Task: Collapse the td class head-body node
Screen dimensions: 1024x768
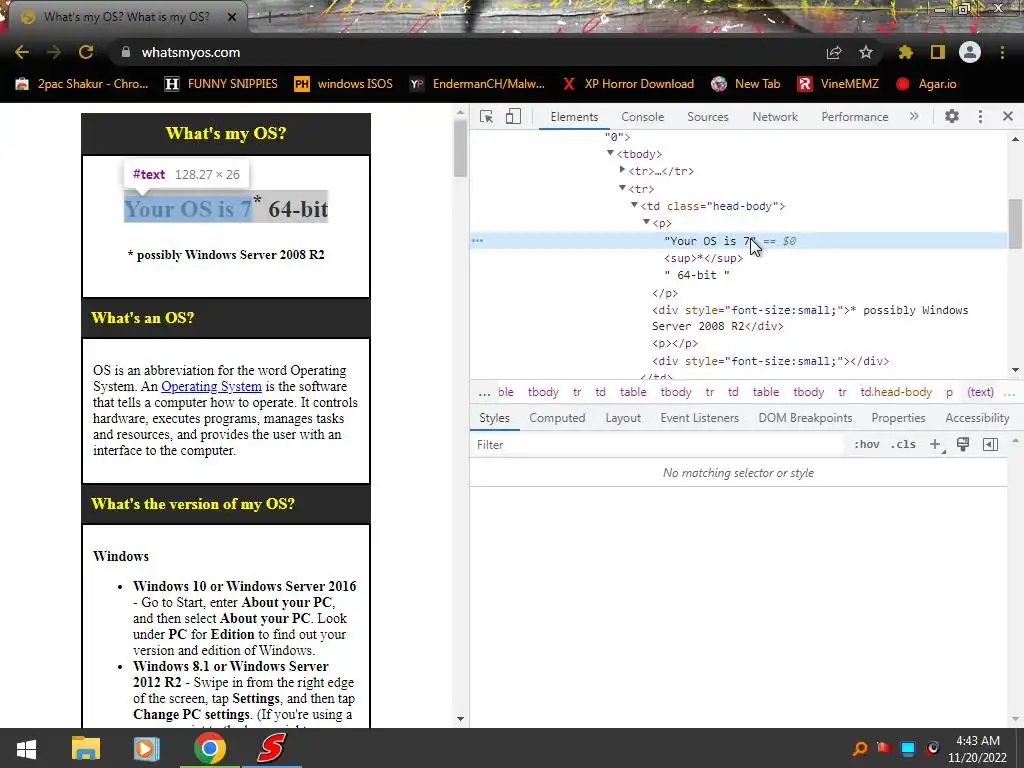Action: click(634, 205)
